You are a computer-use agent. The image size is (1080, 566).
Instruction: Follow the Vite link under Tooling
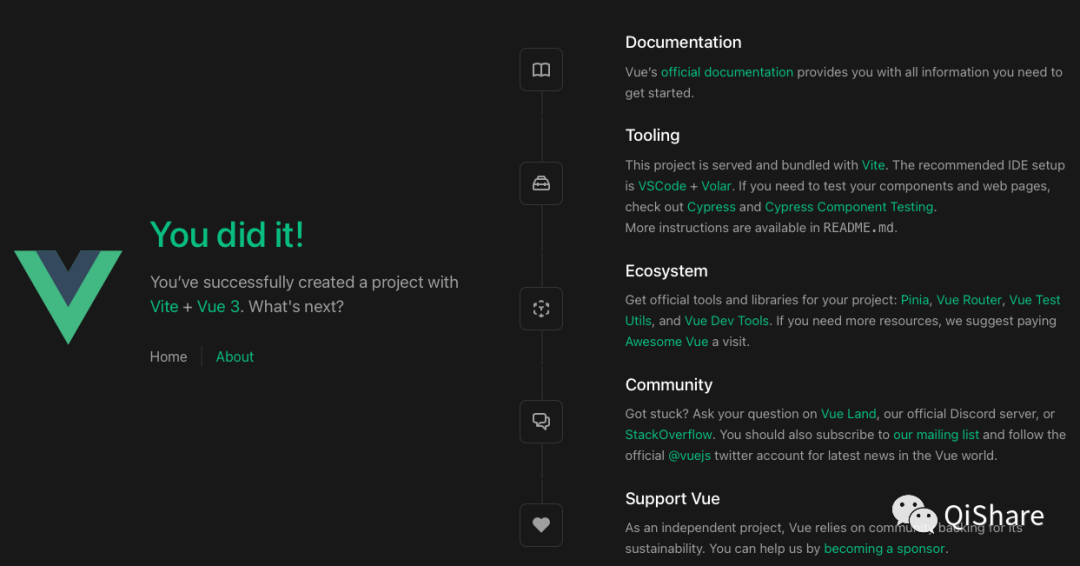[x=873, y=165]
